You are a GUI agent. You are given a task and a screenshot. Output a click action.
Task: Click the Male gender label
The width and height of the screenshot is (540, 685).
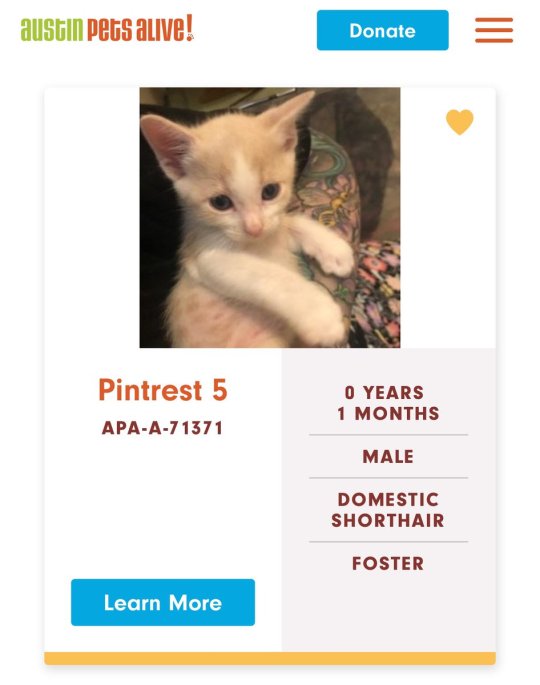(x=388, y=457)
